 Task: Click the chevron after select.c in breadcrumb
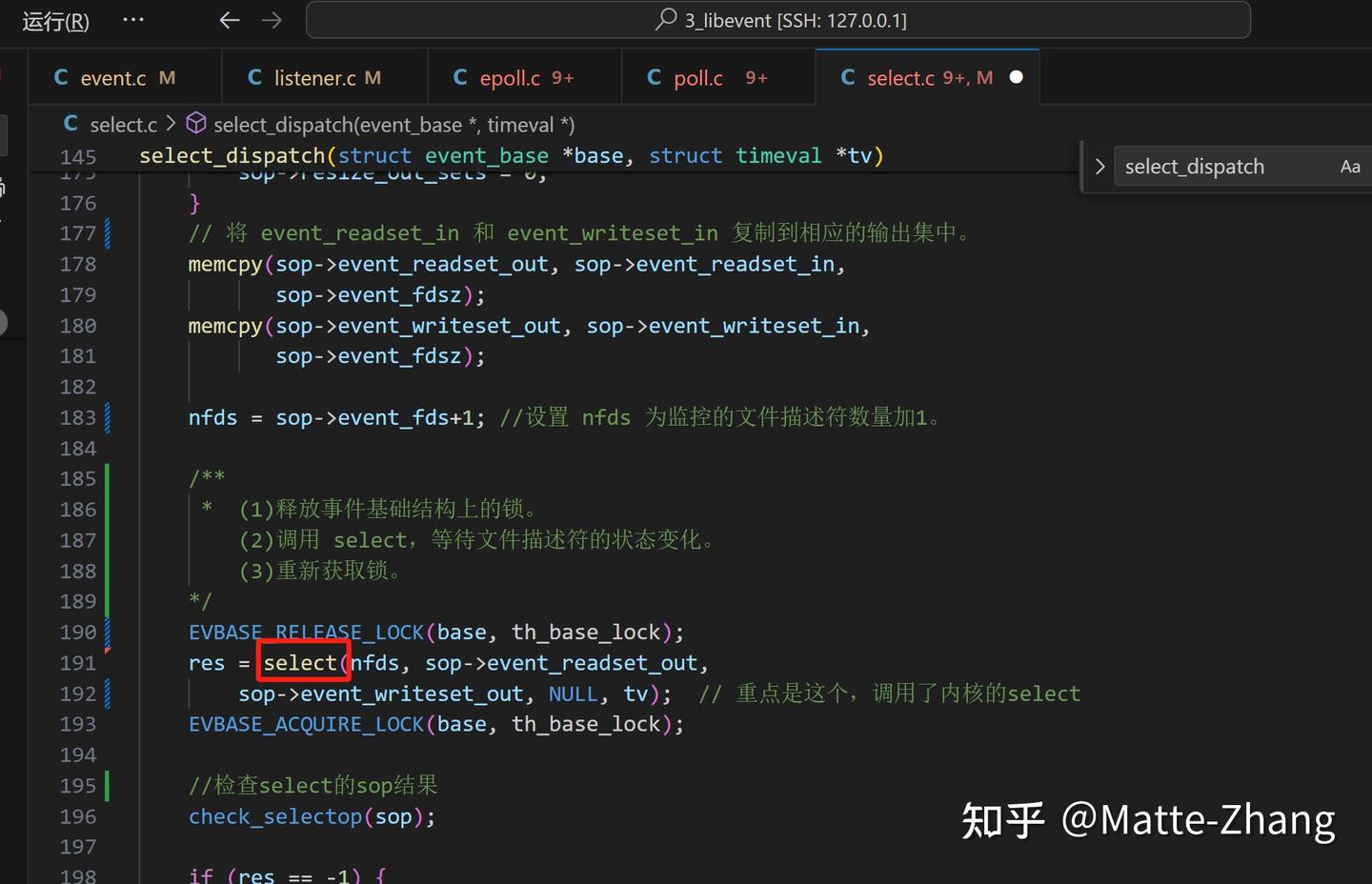(x=170, y=124)
